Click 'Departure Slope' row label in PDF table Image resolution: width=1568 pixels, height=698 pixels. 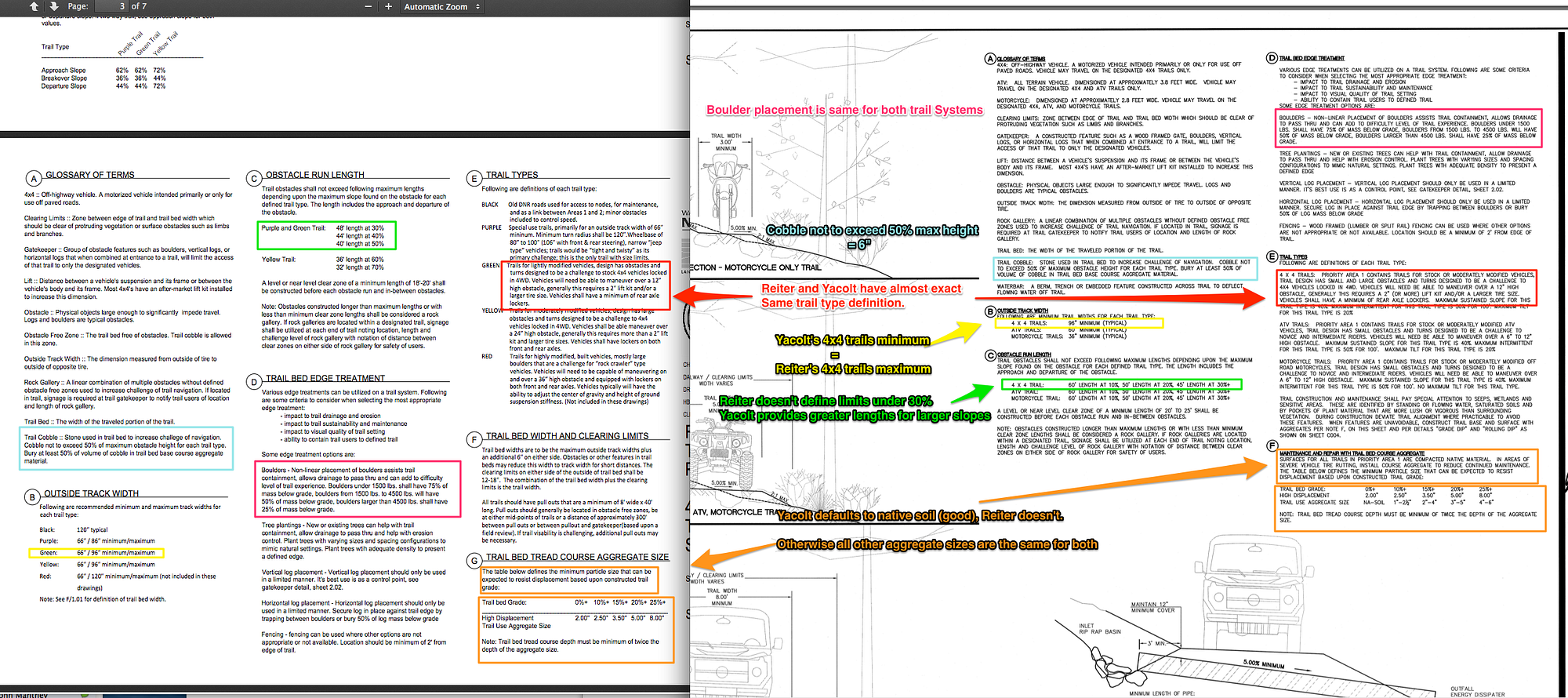tap(64, 86)
